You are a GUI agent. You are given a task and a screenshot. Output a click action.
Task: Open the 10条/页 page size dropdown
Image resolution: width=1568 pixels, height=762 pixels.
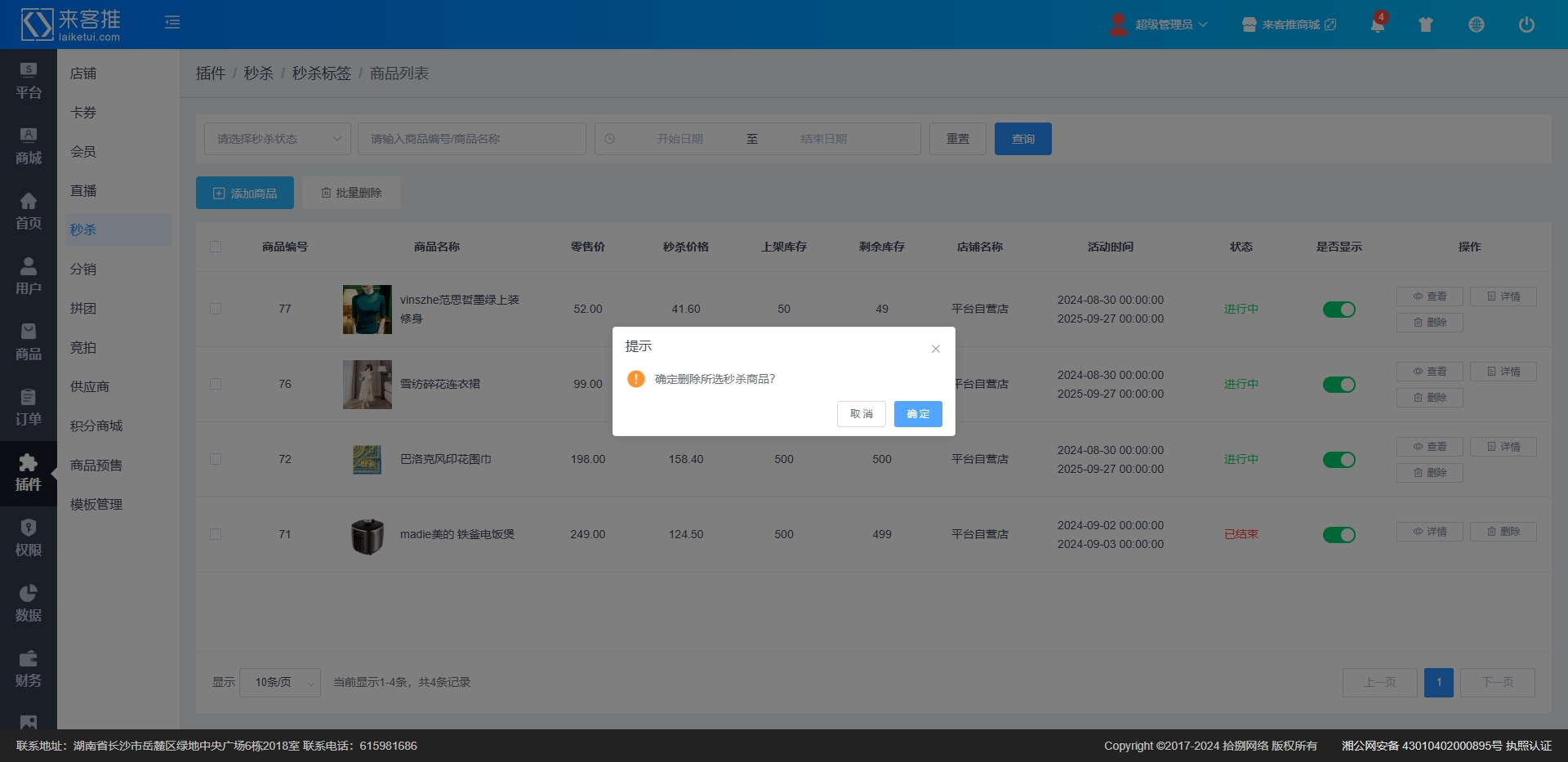(280, 682)
